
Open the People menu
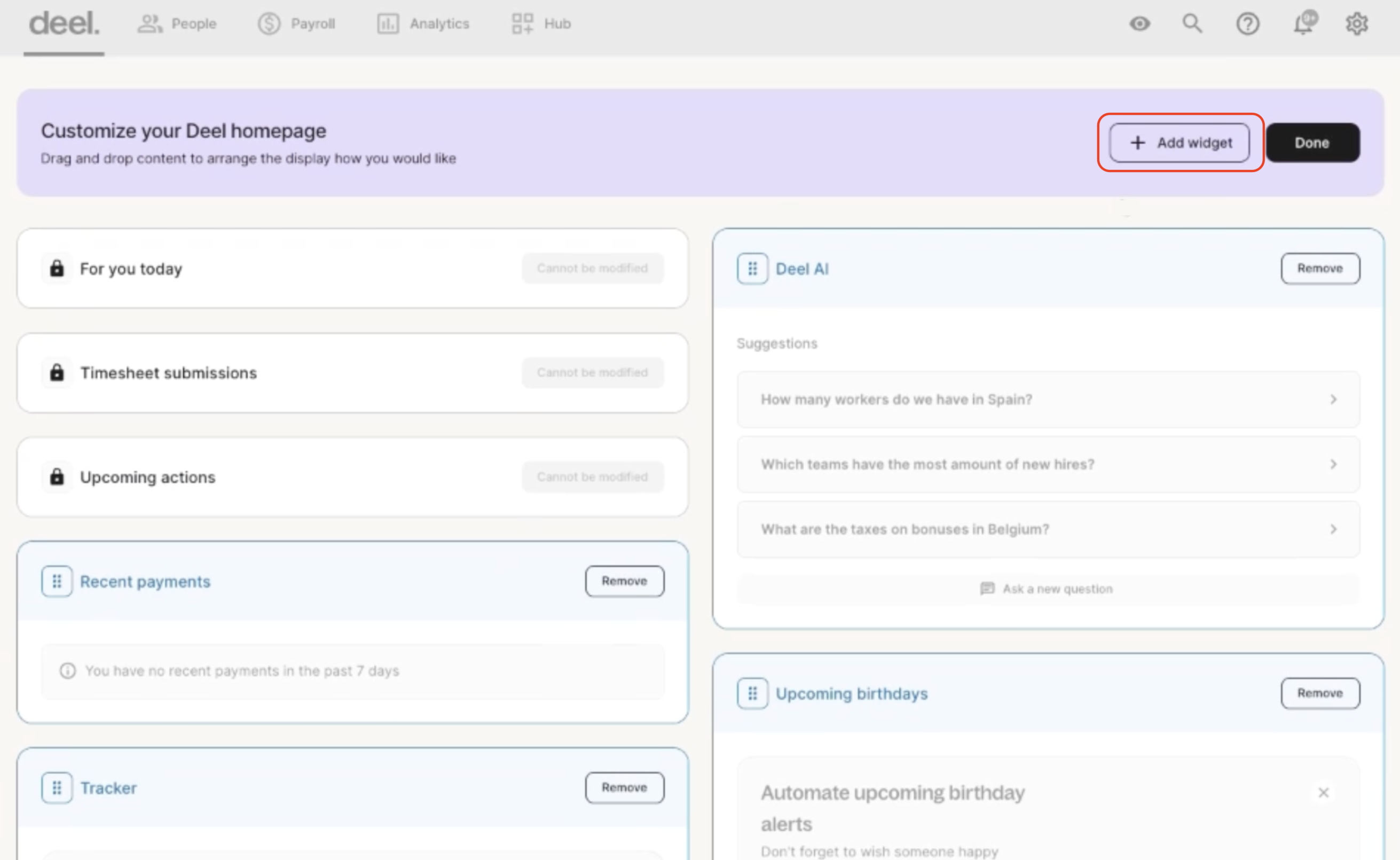[x=177, y=24]
